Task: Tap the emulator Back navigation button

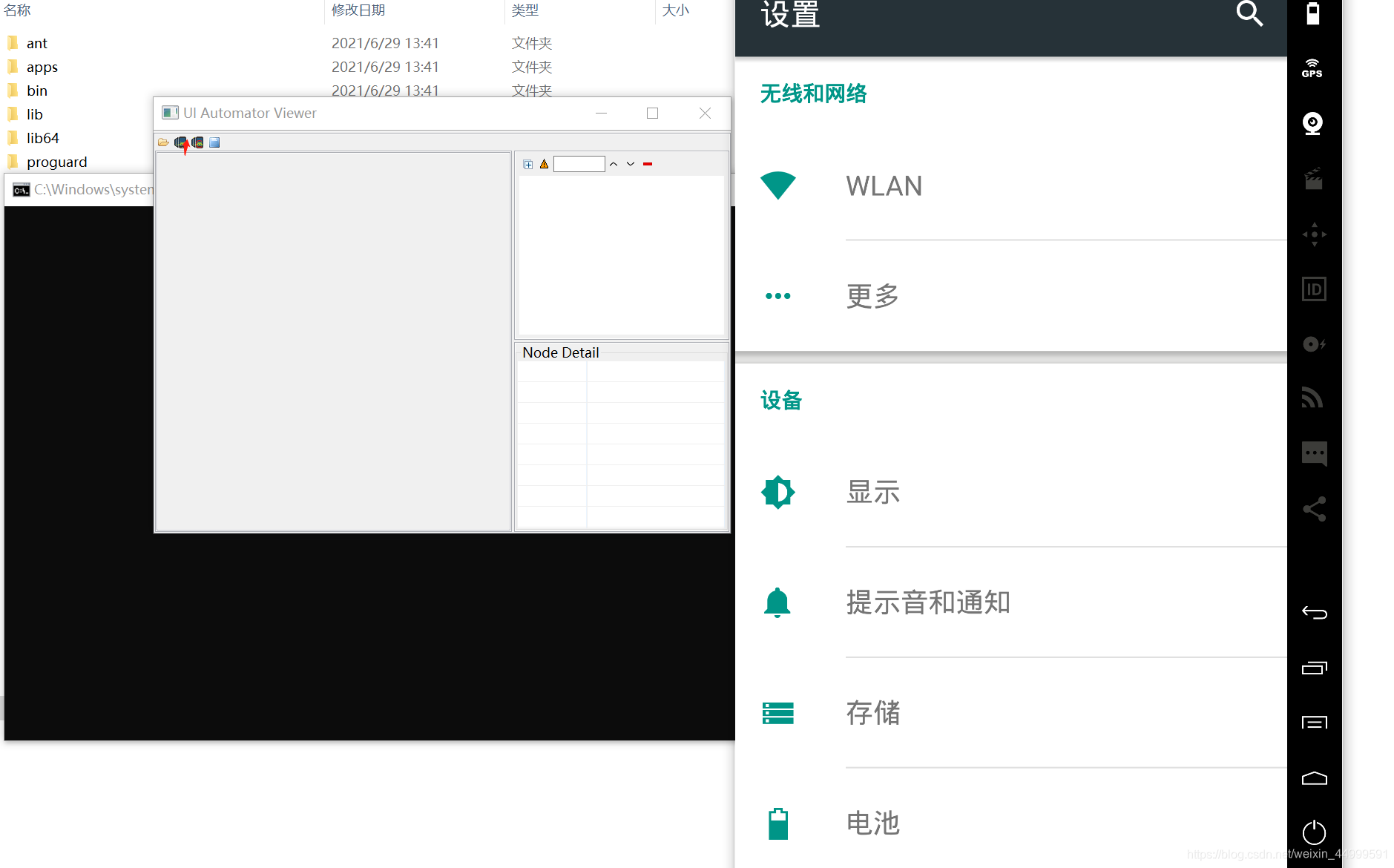Action: click(x=1314, y=613)
